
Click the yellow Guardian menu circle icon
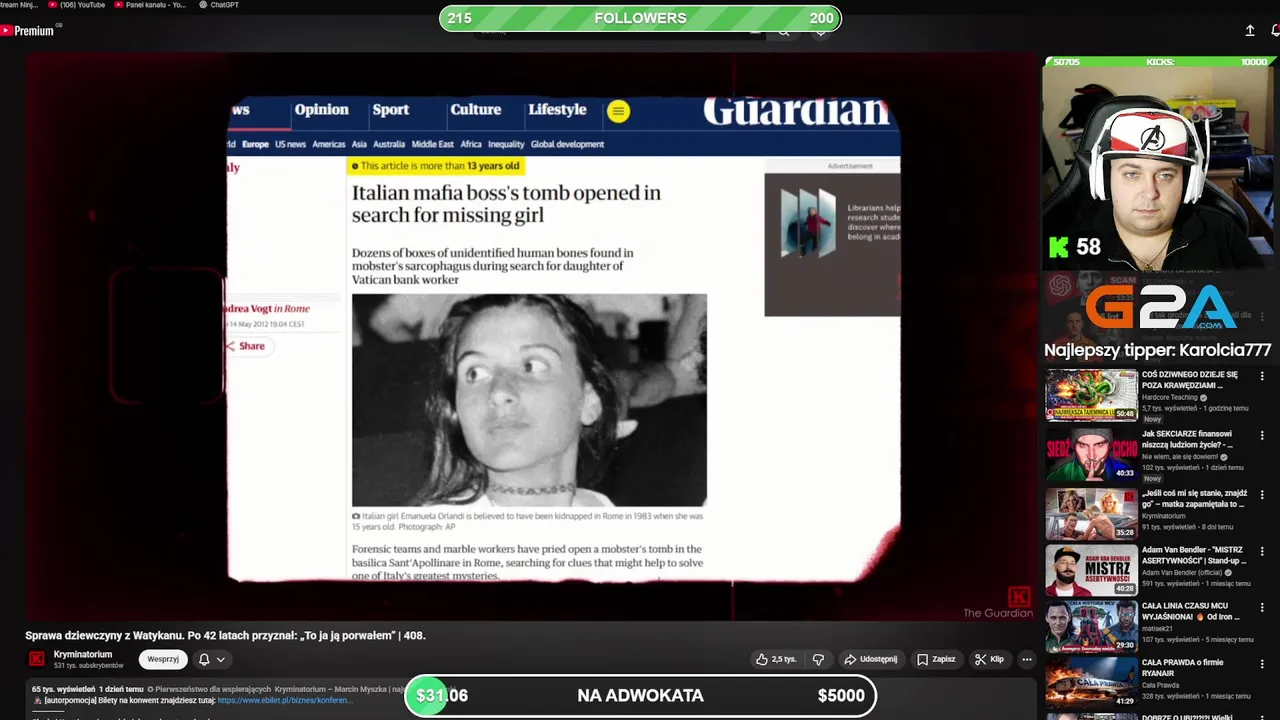pyautogui.click(x=618, y=112)
